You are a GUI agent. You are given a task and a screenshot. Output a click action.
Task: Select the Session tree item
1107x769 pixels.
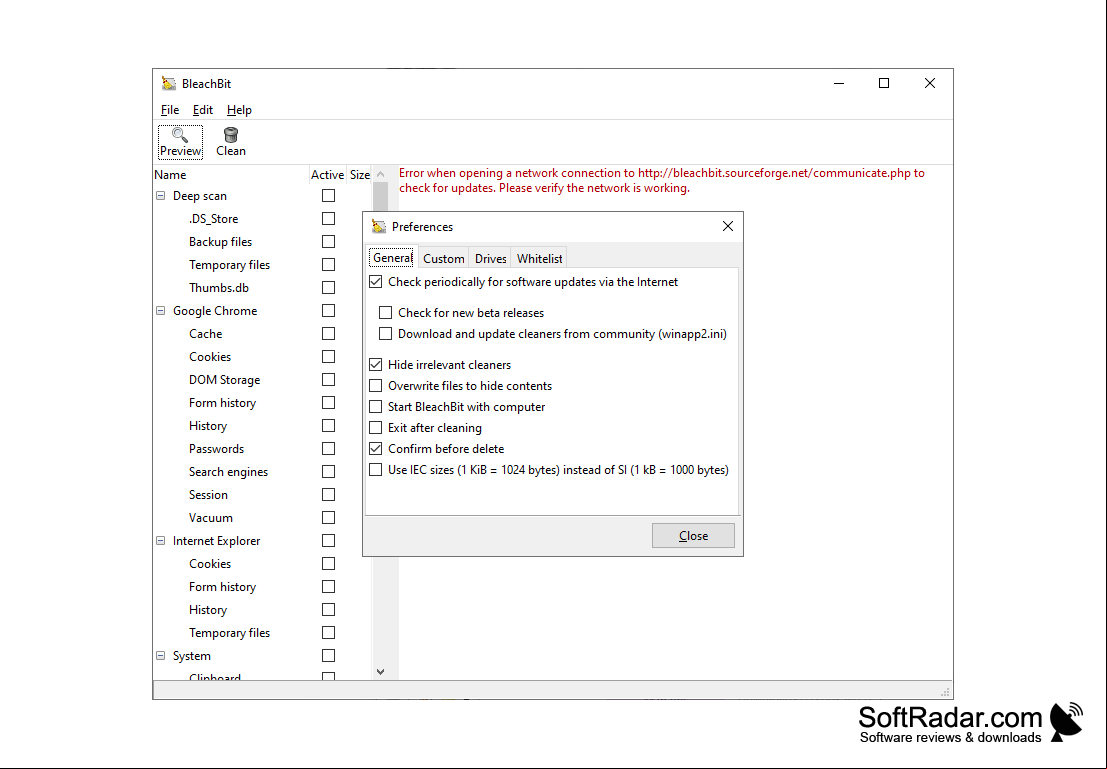(208, 495)
